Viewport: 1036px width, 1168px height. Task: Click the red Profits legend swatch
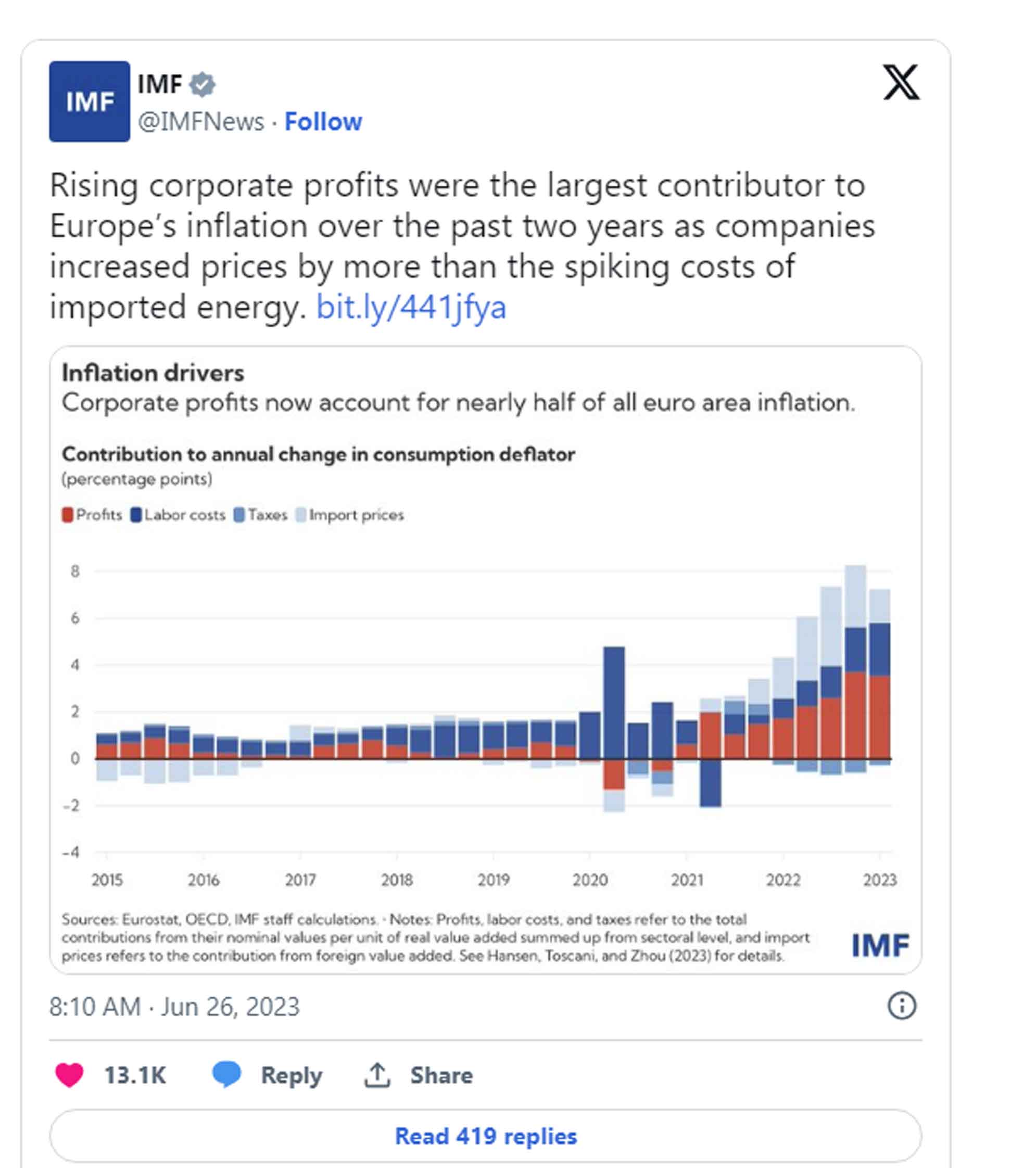(x=68, y=515)
